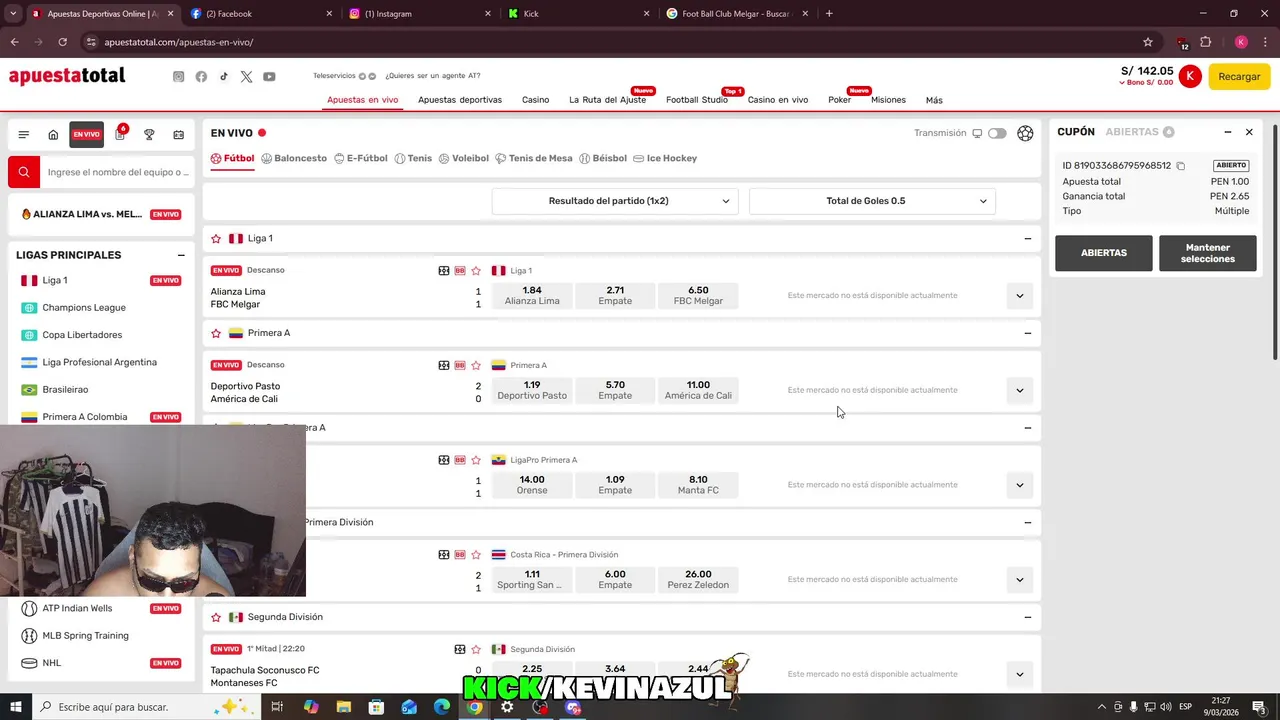Select the EN VIVO sidebar button
The width and height of the screenshot is (1280, 720).
(x=86, y=135)
